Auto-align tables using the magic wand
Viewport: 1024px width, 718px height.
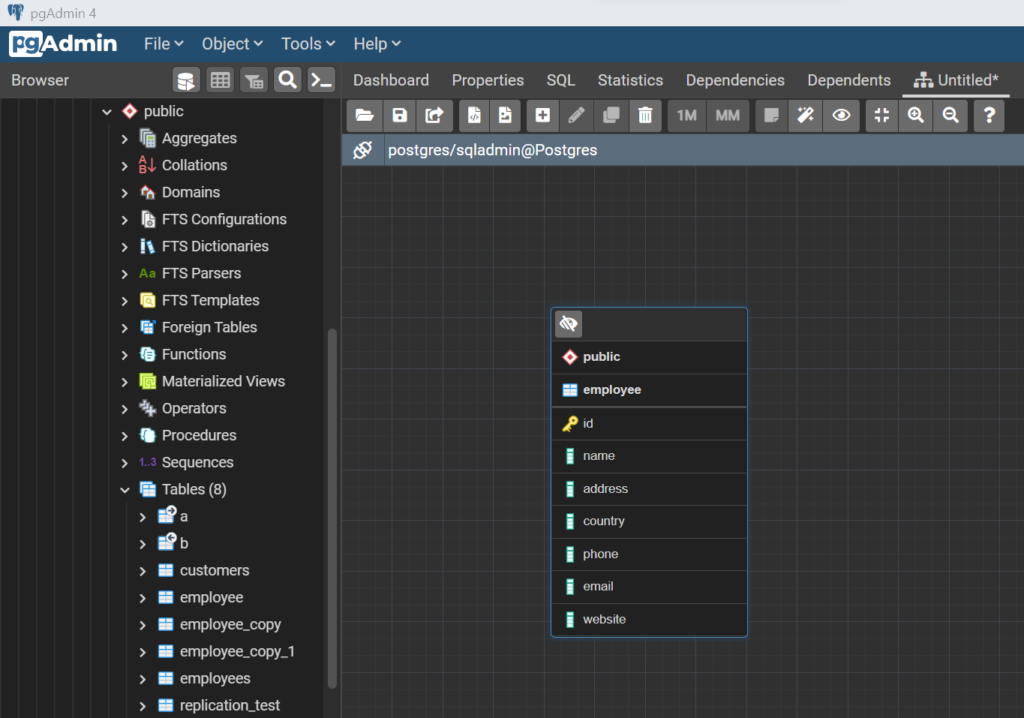coord(805,115)
